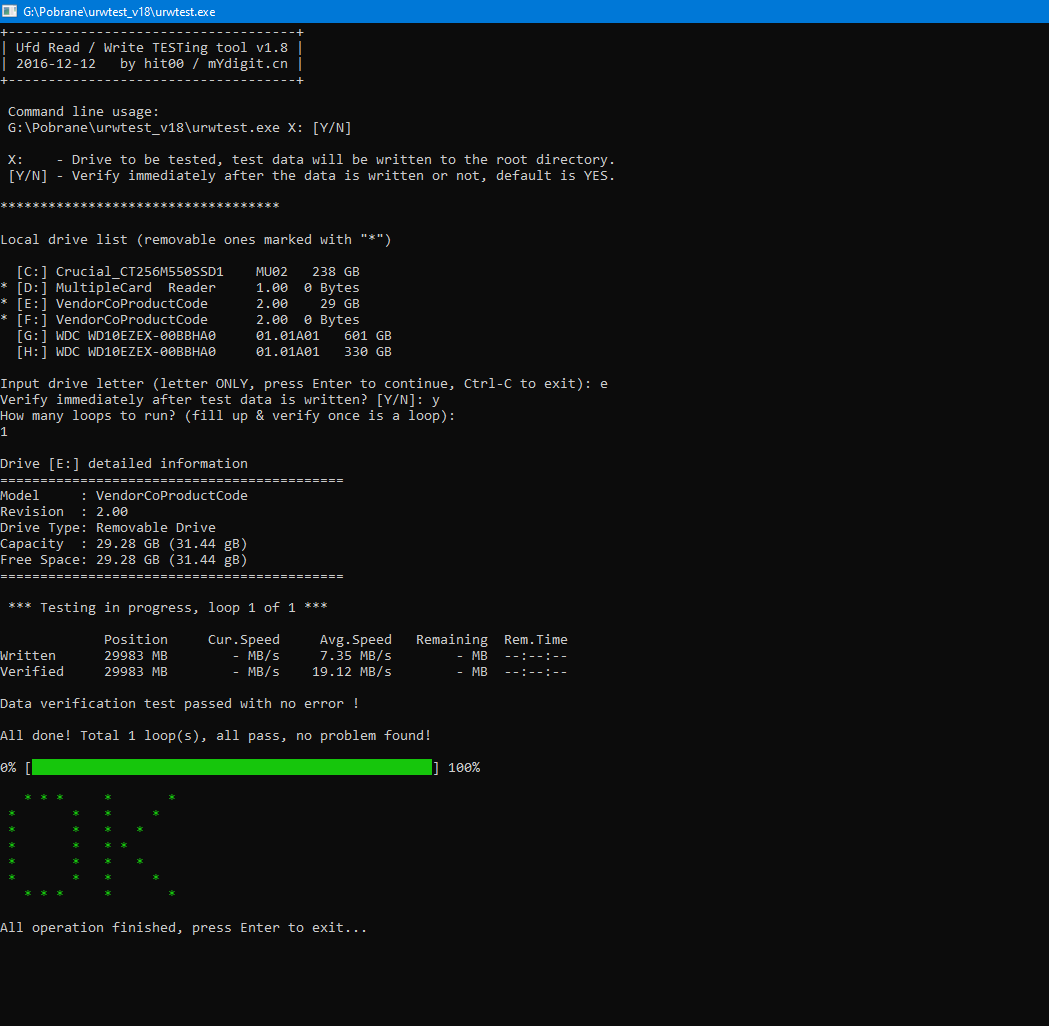
Task: Click the 'Remaining' column header
Action: (452, 639)
